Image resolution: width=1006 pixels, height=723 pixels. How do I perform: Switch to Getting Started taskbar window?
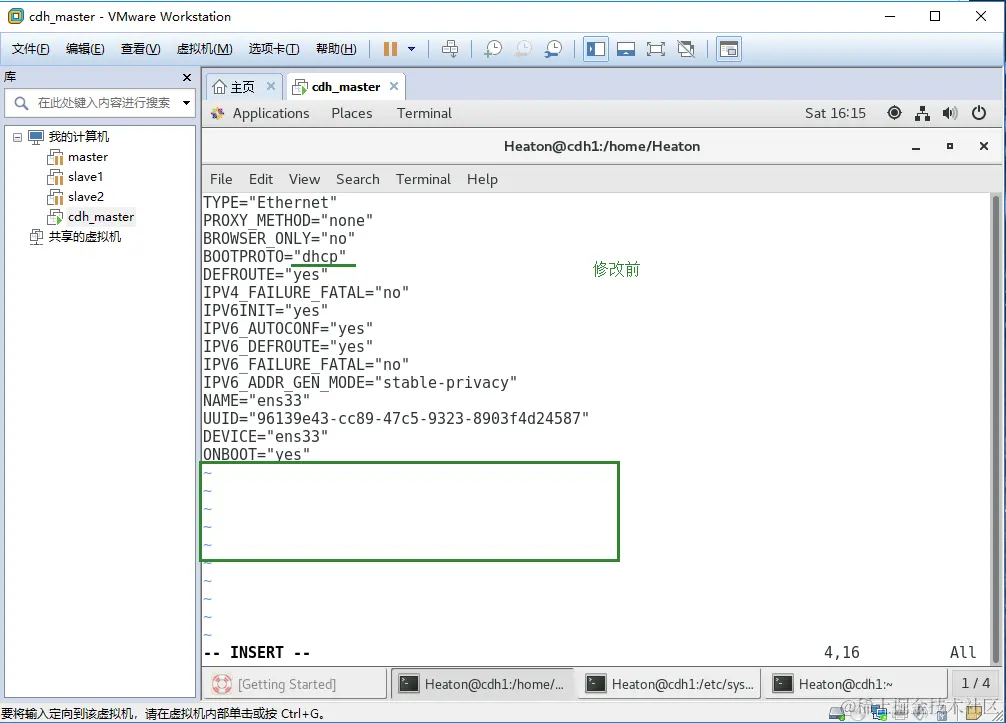[x=297, y=684]
